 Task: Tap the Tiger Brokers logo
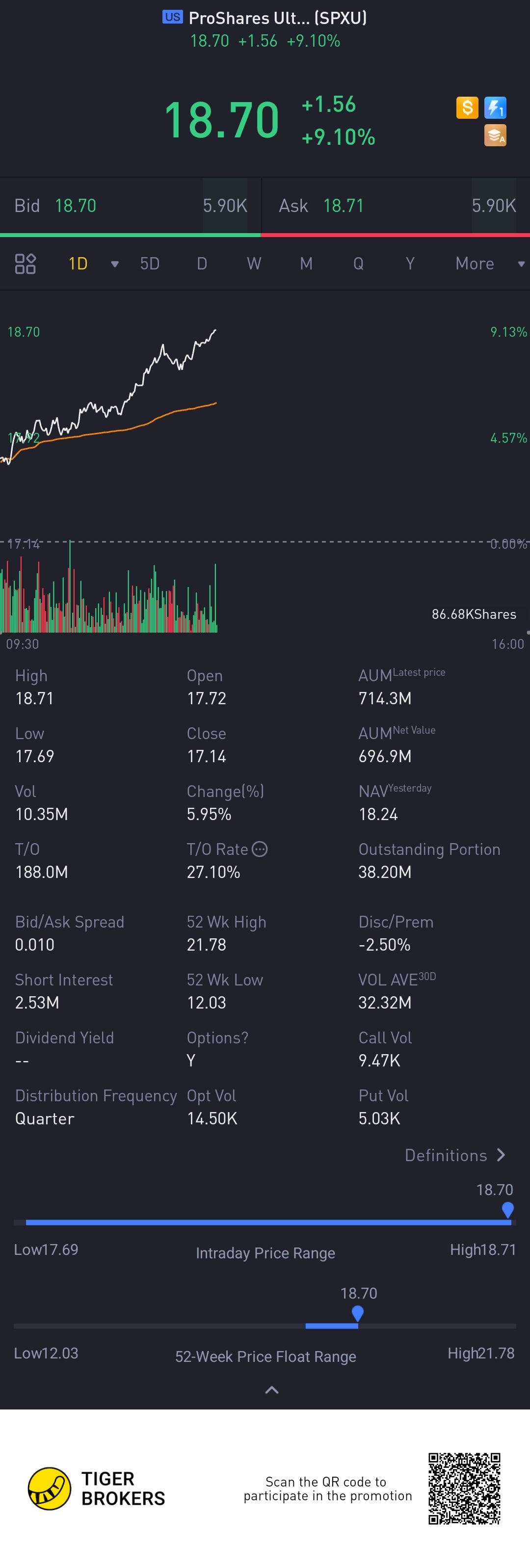click(x=97, y=1488)
